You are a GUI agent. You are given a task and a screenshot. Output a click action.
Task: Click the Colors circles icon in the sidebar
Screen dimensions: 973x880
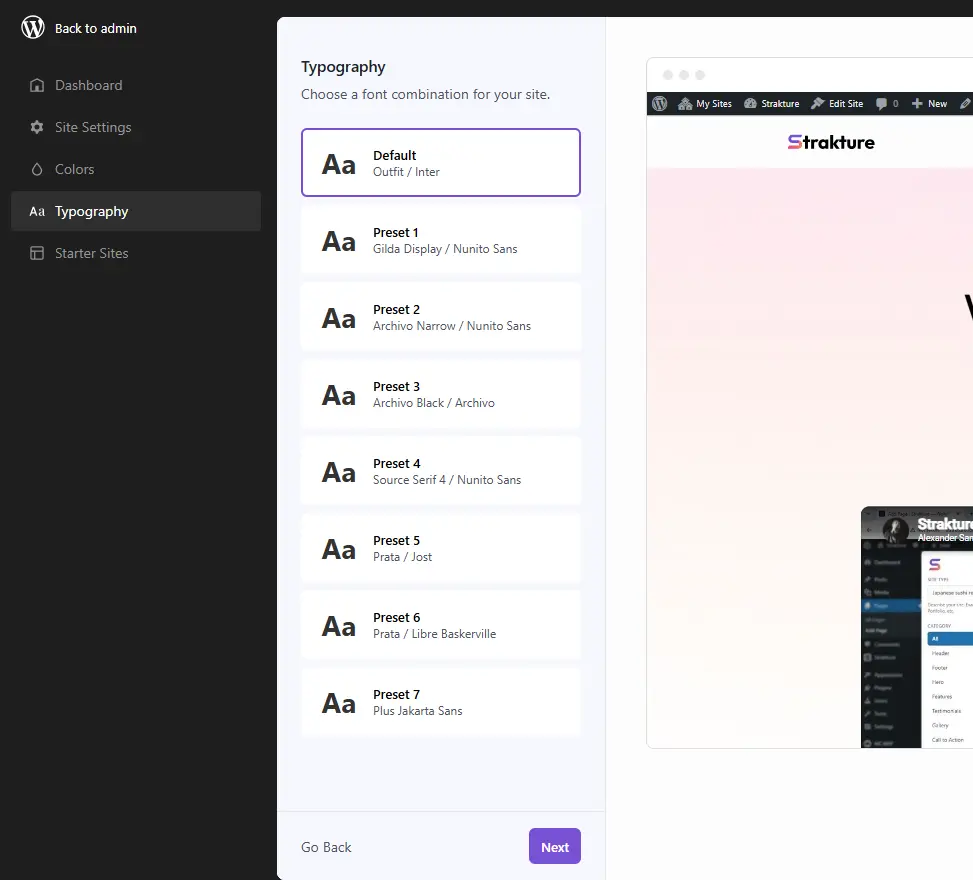pyautogui.click(x=37, y=169)
